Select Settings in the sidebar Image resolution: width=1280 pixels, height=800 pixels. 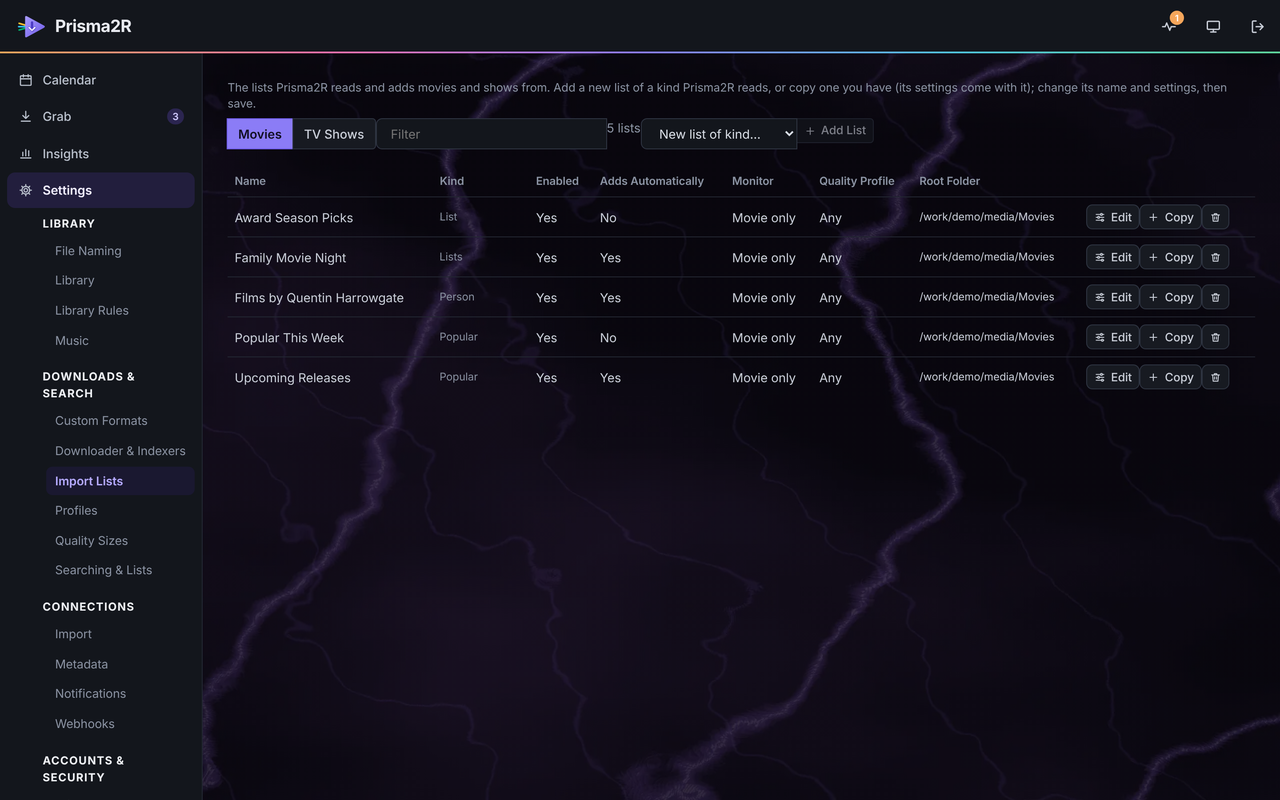pos(101,190)
